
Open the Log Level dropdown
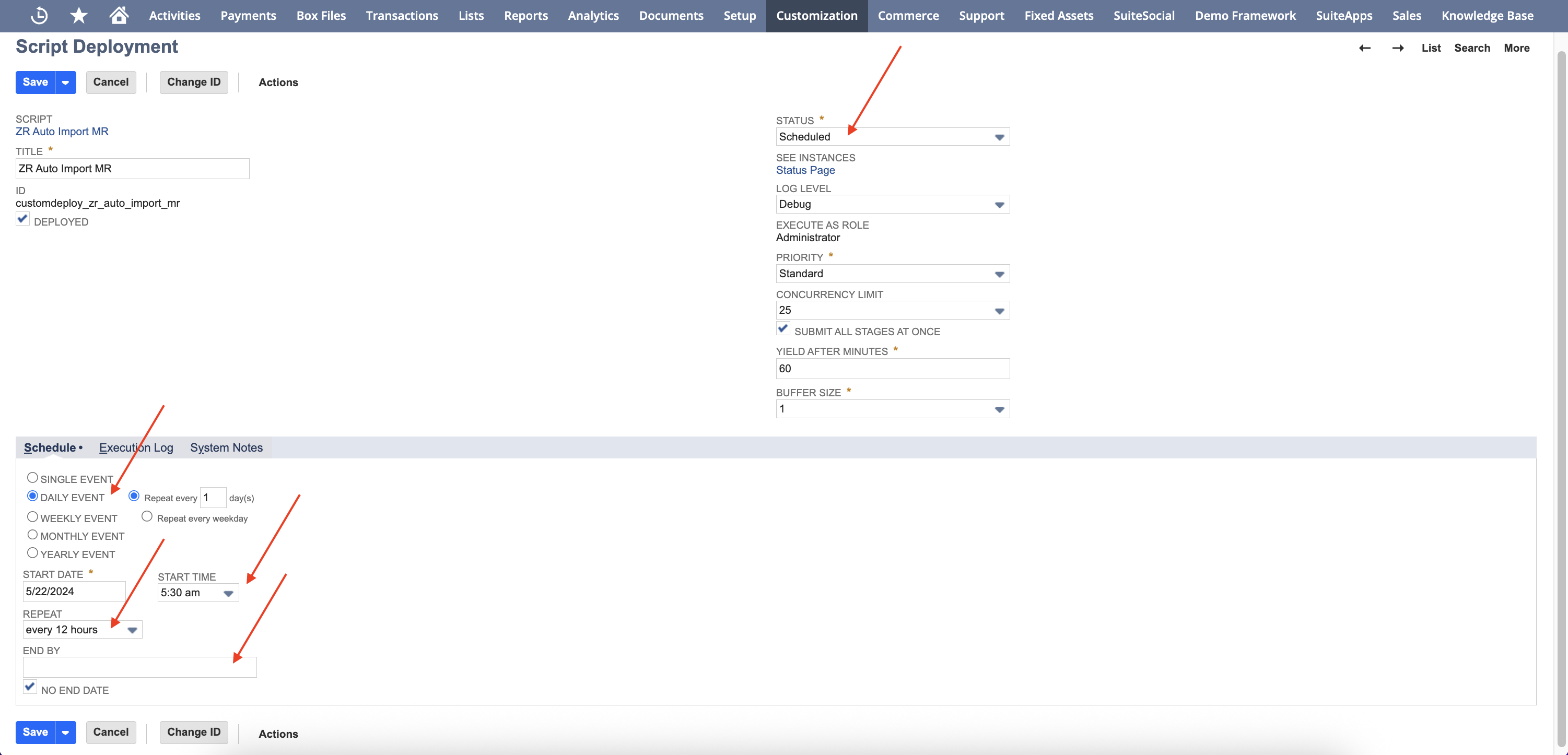pos(892,205)
